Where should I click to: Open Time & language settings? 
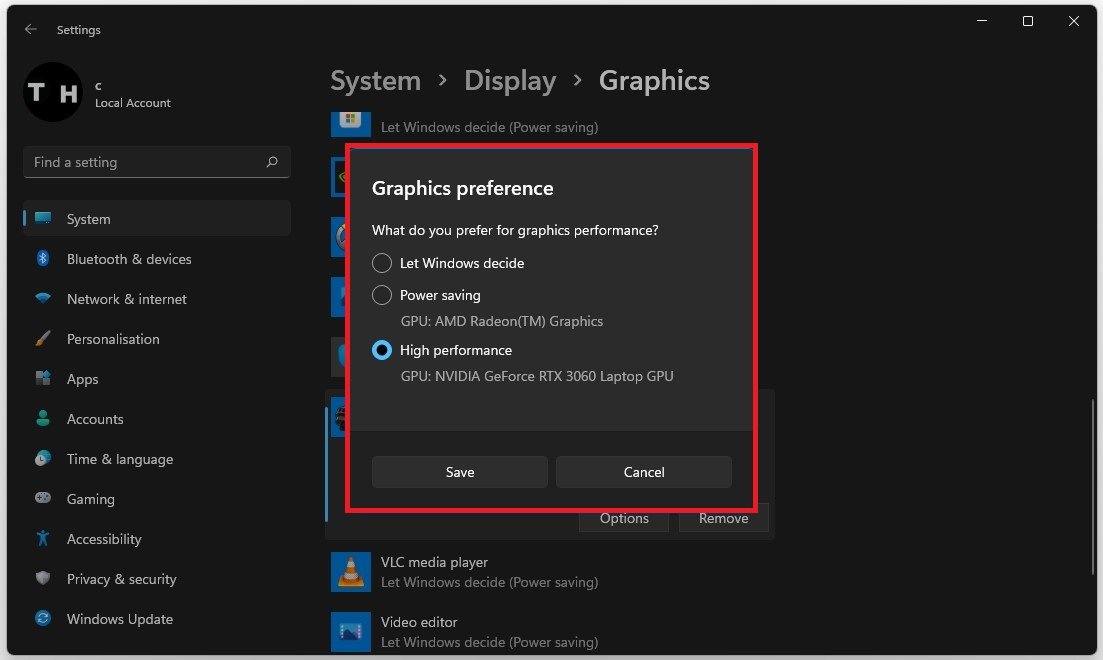(119, 459)
